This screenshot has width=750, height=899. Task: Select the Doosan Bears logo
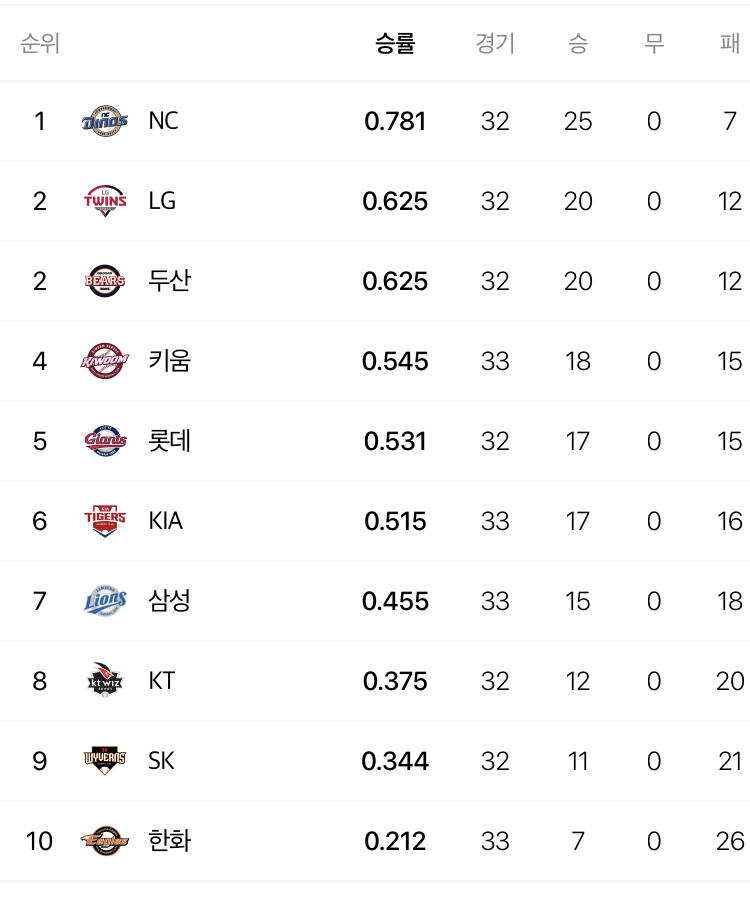point(105,281)
